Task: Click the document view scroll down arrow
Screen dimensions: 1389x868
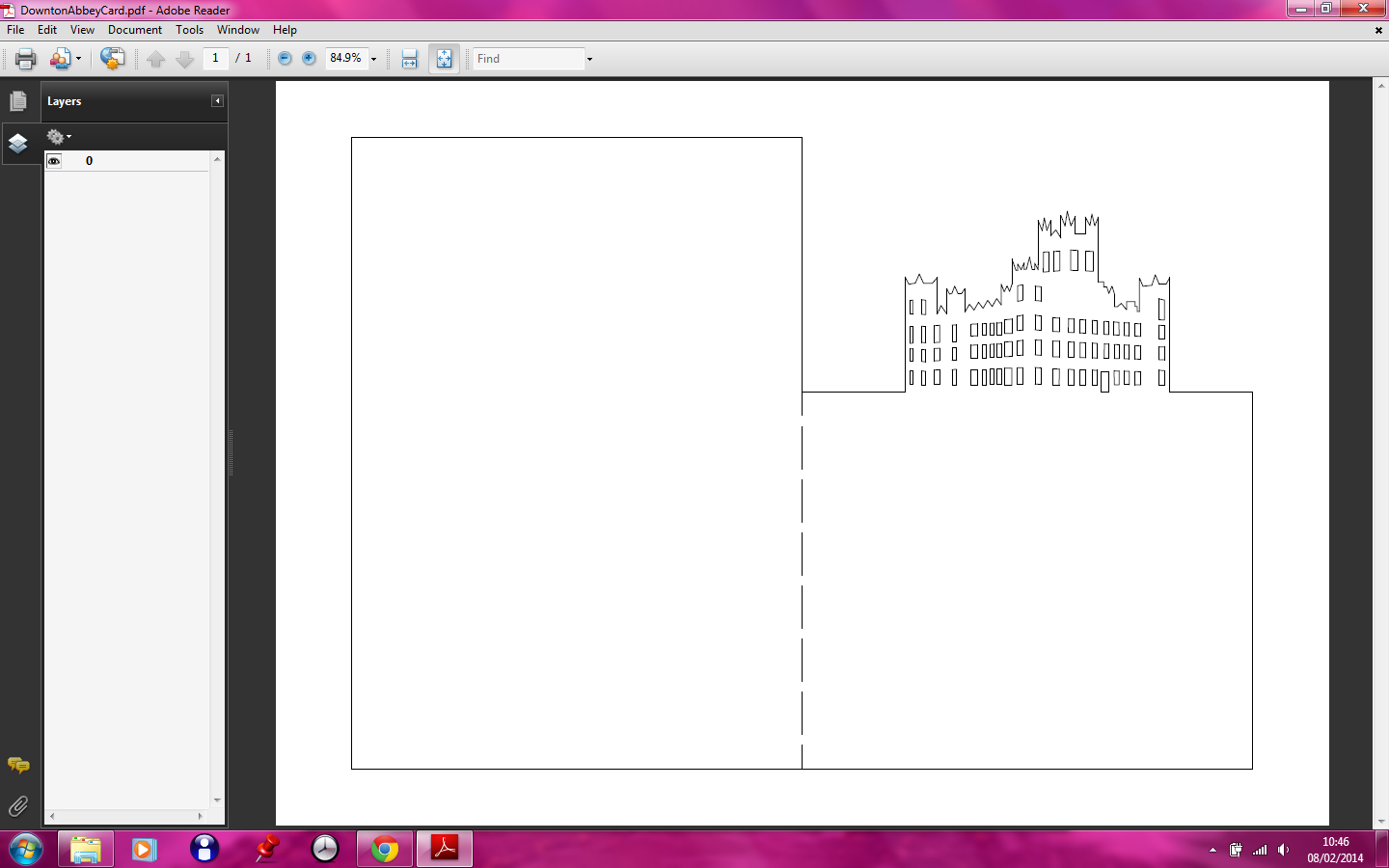Action: 1381,822
